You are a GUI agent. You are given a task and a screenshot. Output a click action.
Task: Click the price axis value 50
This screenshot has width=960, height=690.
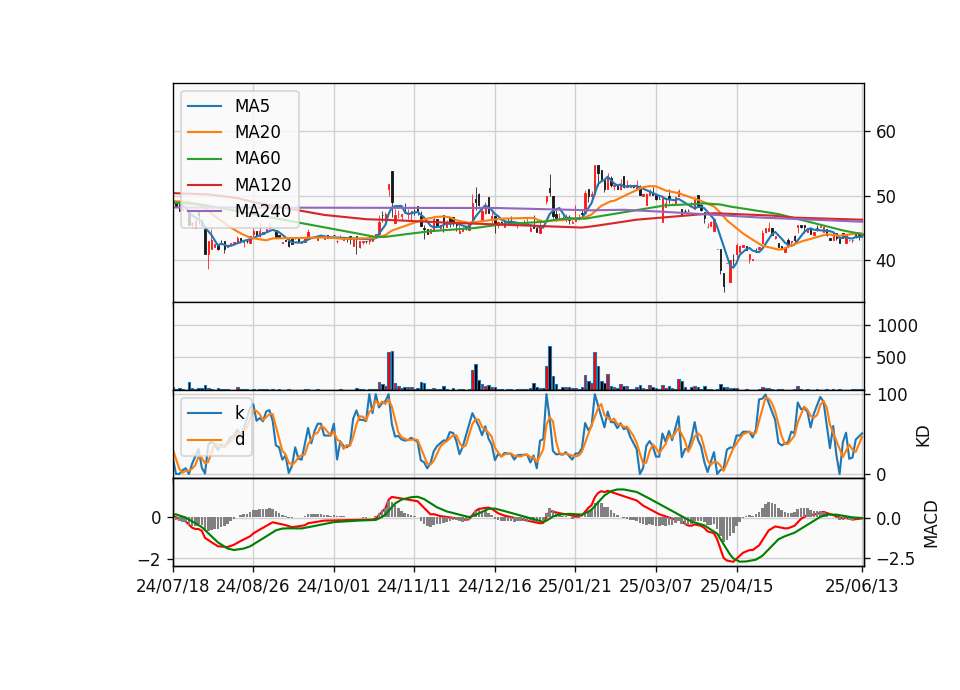[886, 197]
